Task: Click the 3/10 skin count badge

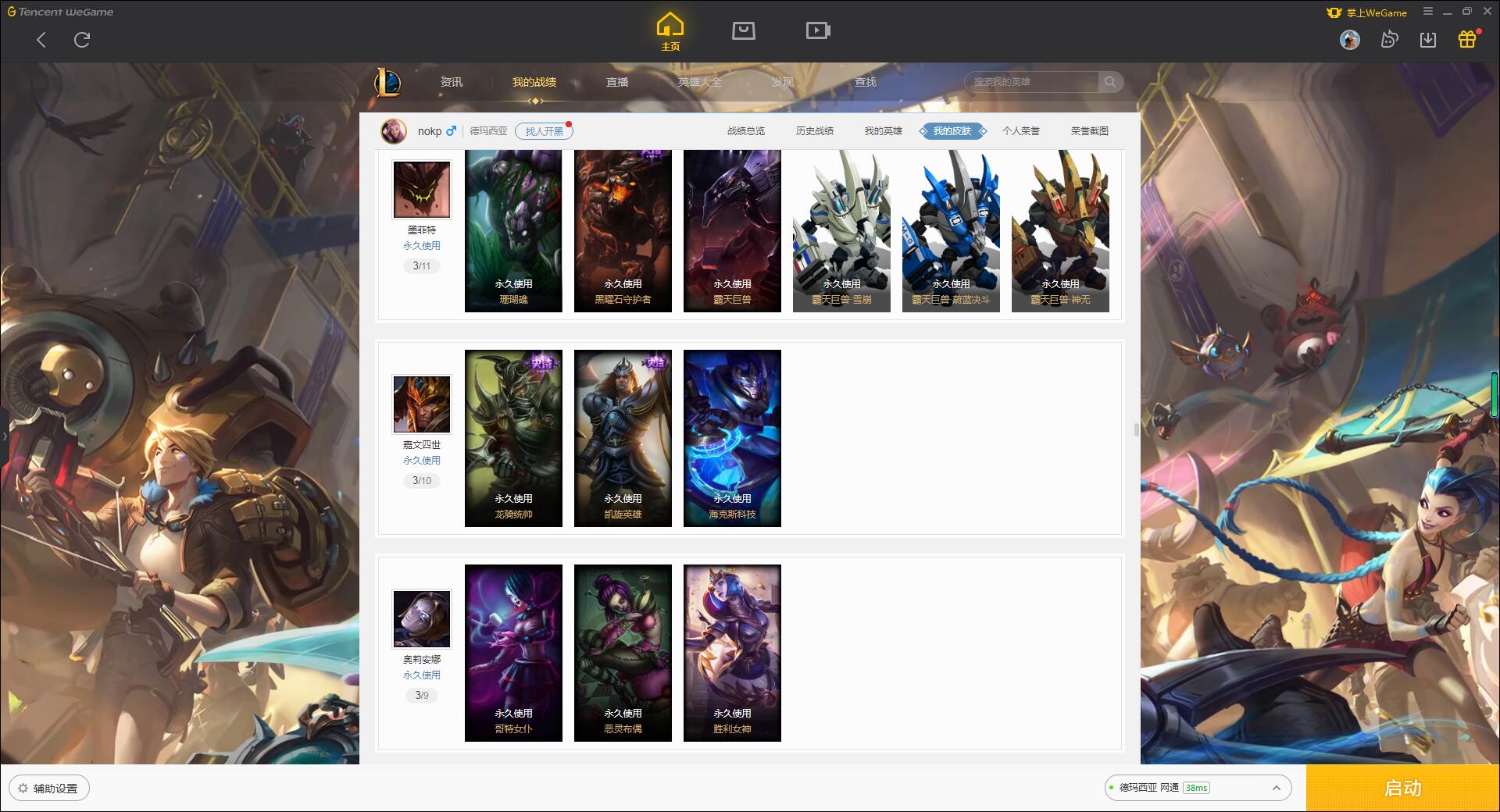Action: tap(422, 481)
